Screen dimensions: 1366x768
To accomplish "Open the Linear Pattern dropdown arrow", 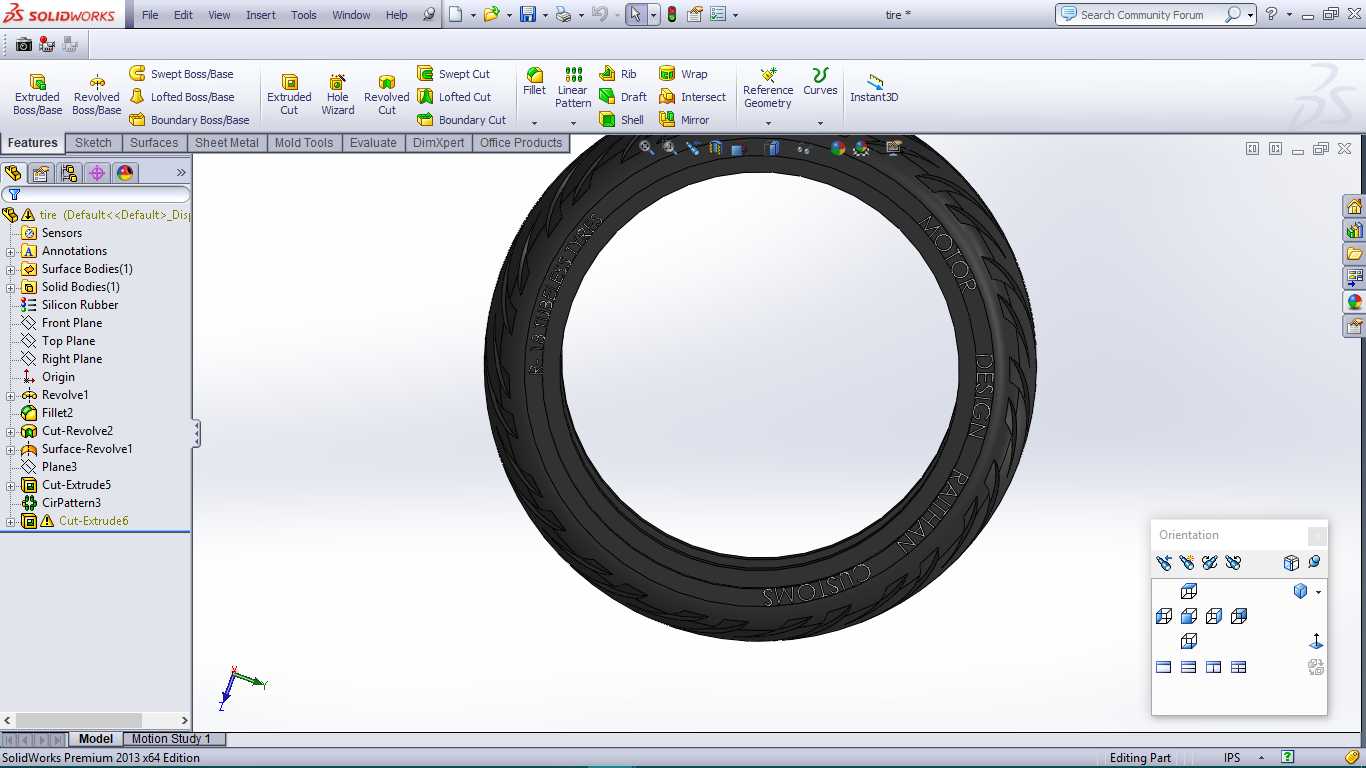I will click(x=573, y=123).
